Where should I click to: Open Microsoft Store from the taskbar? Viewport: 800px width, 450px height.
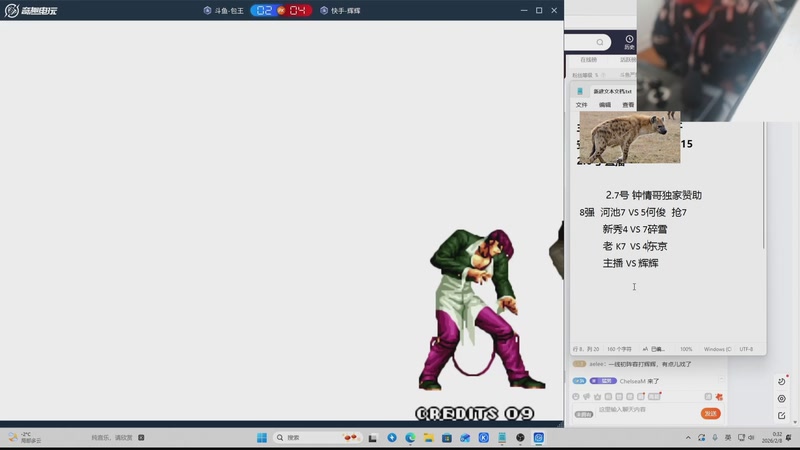(x=447, y=438)
